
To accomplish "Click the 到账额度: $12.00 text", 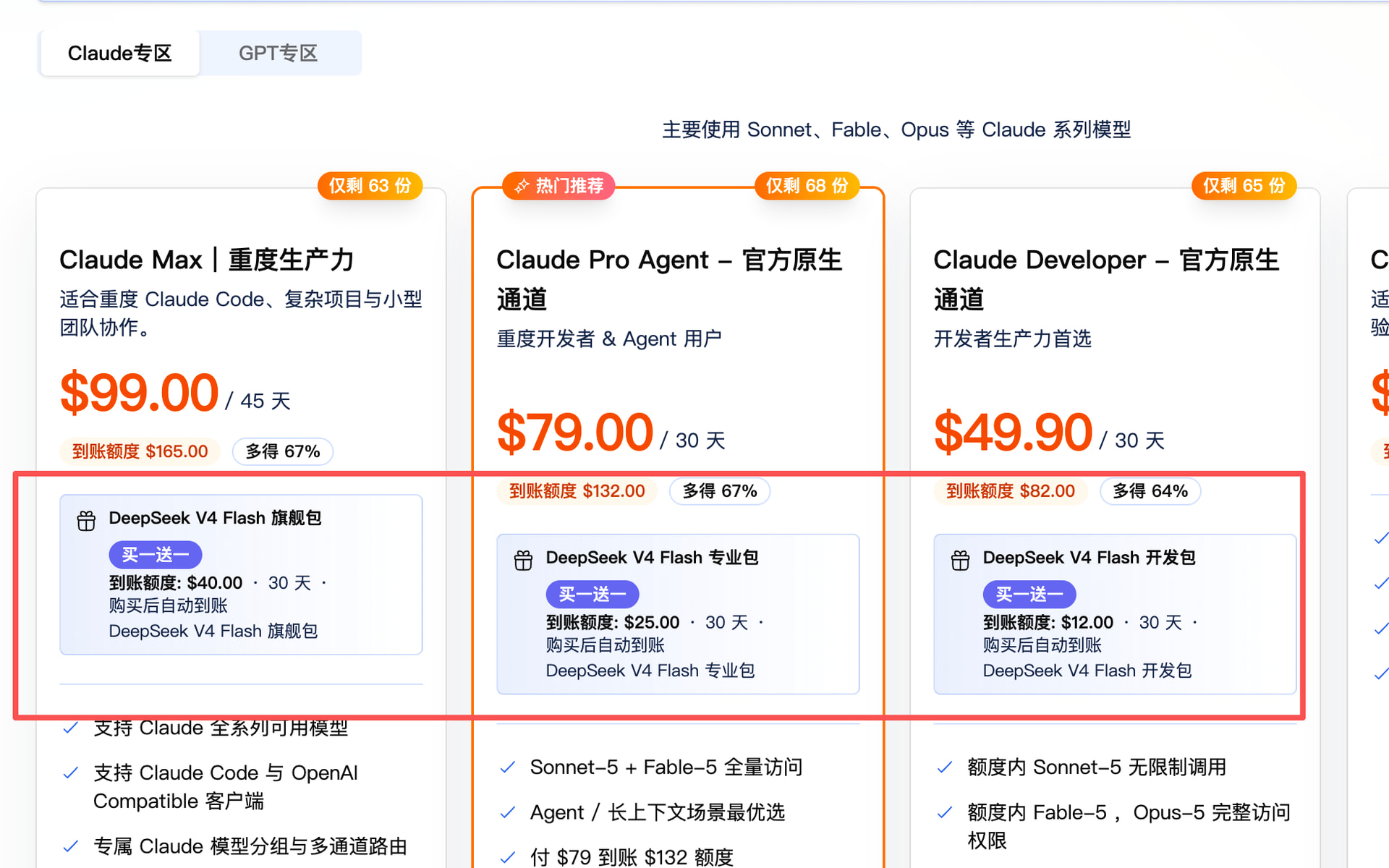I will point(1048,623).
